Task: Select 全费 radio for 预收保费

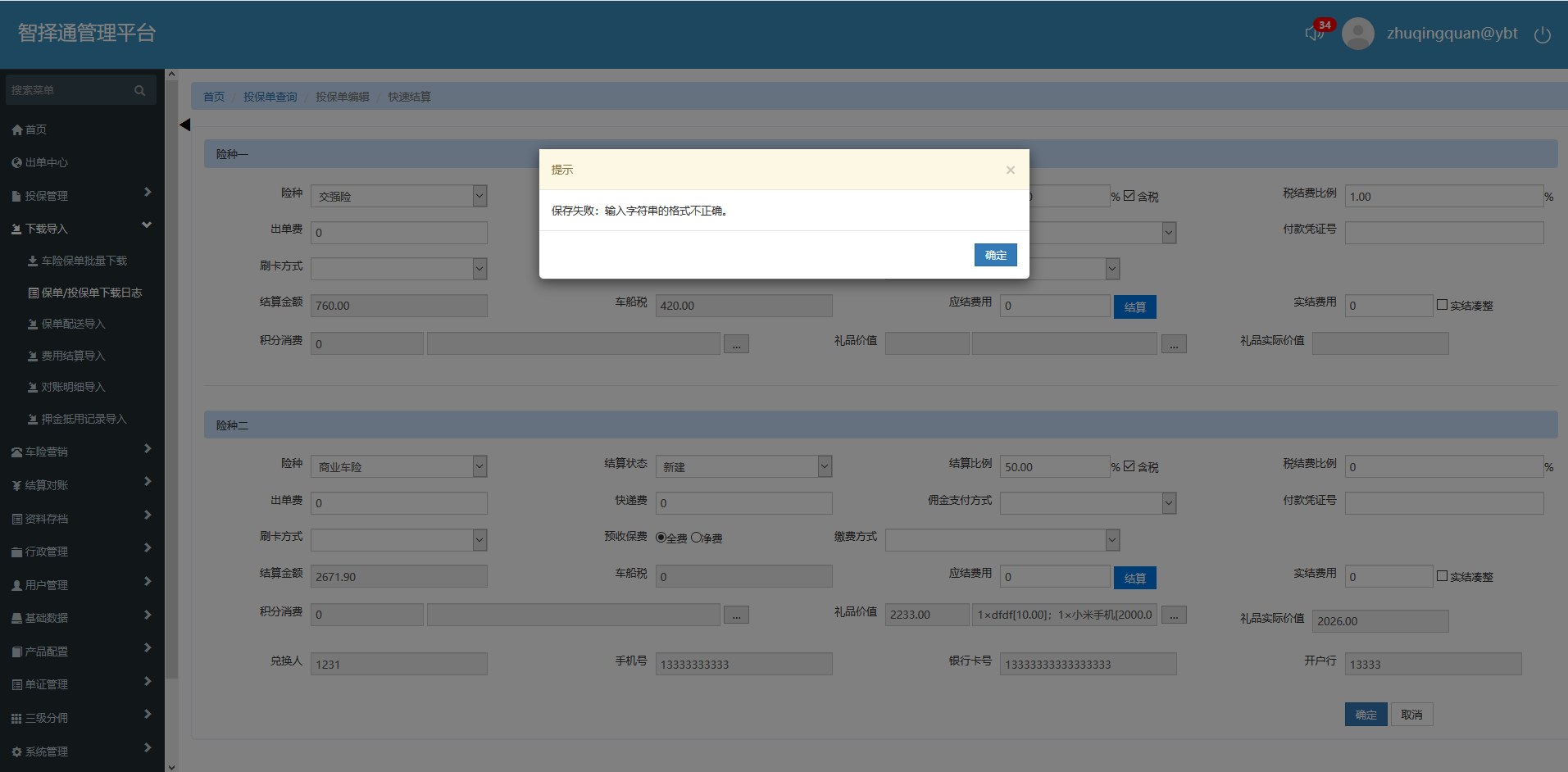Action: pos(661,538)
